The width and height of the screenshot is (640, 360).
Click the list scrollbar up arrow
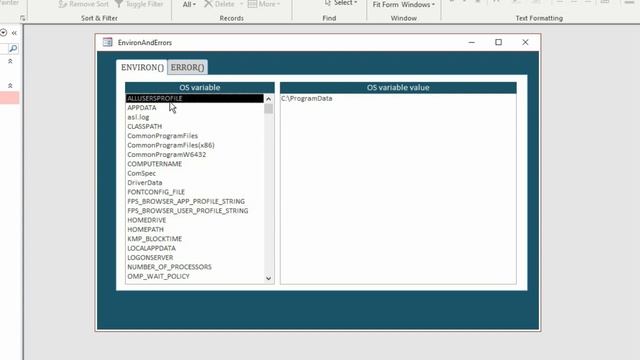click(269, 99)
